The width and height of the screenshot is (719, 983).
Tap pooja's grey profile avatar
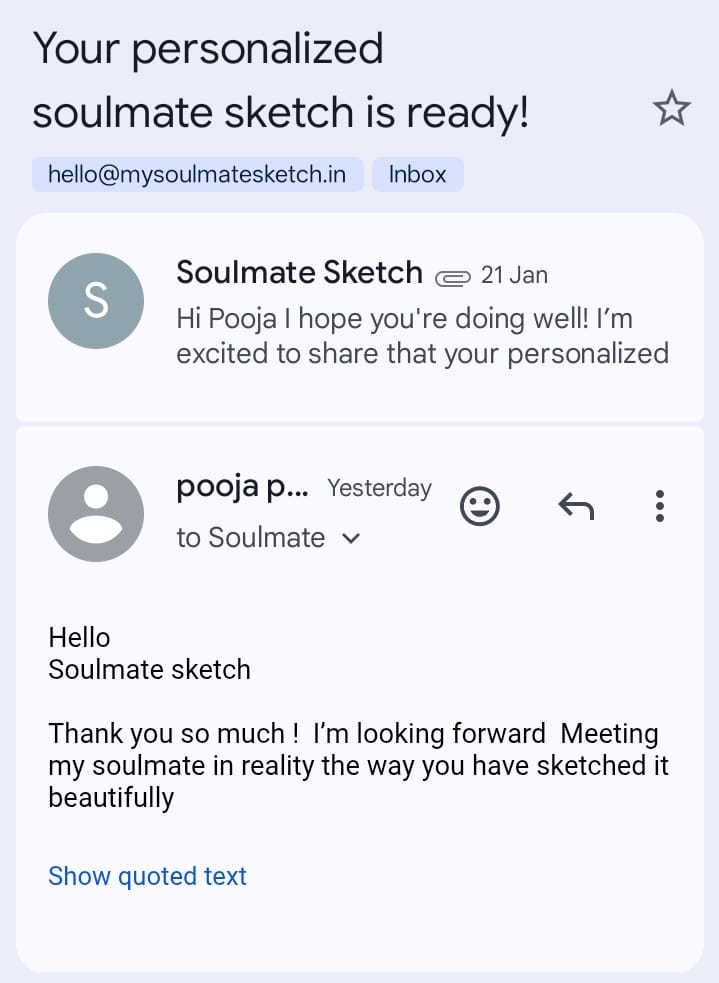coord(96,513)
